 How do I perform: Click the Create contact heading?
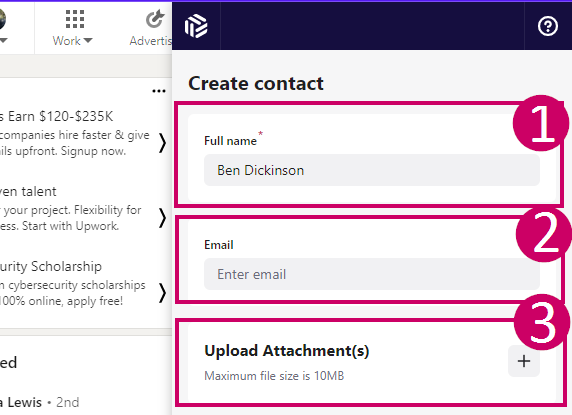coord(256,84)
